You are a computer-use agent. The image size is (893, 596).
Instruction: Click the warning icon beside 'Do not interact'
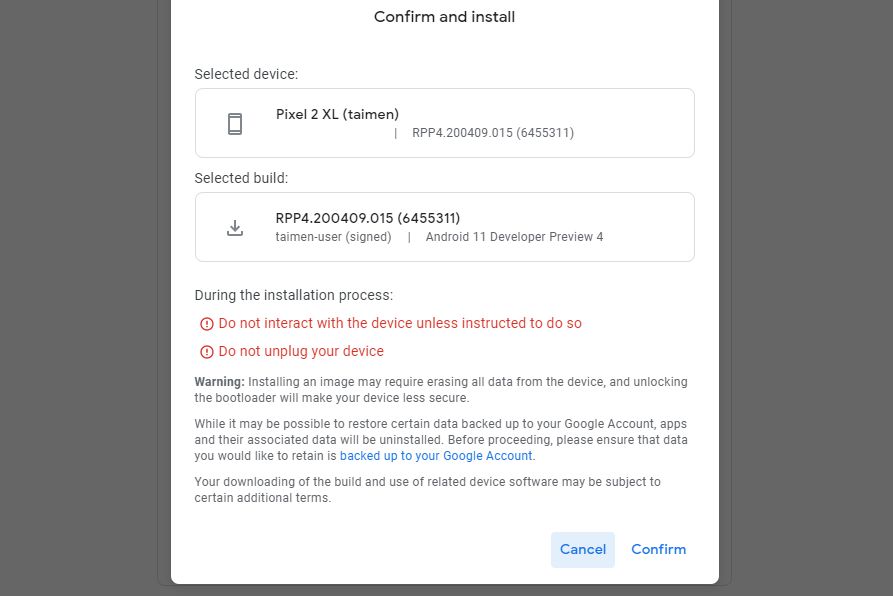[x=207, y=324]
